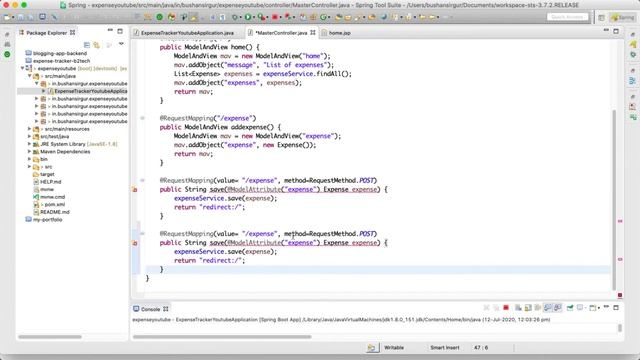
Task: Click top error annotation in overview ruler
Action: tap(620, 221)
